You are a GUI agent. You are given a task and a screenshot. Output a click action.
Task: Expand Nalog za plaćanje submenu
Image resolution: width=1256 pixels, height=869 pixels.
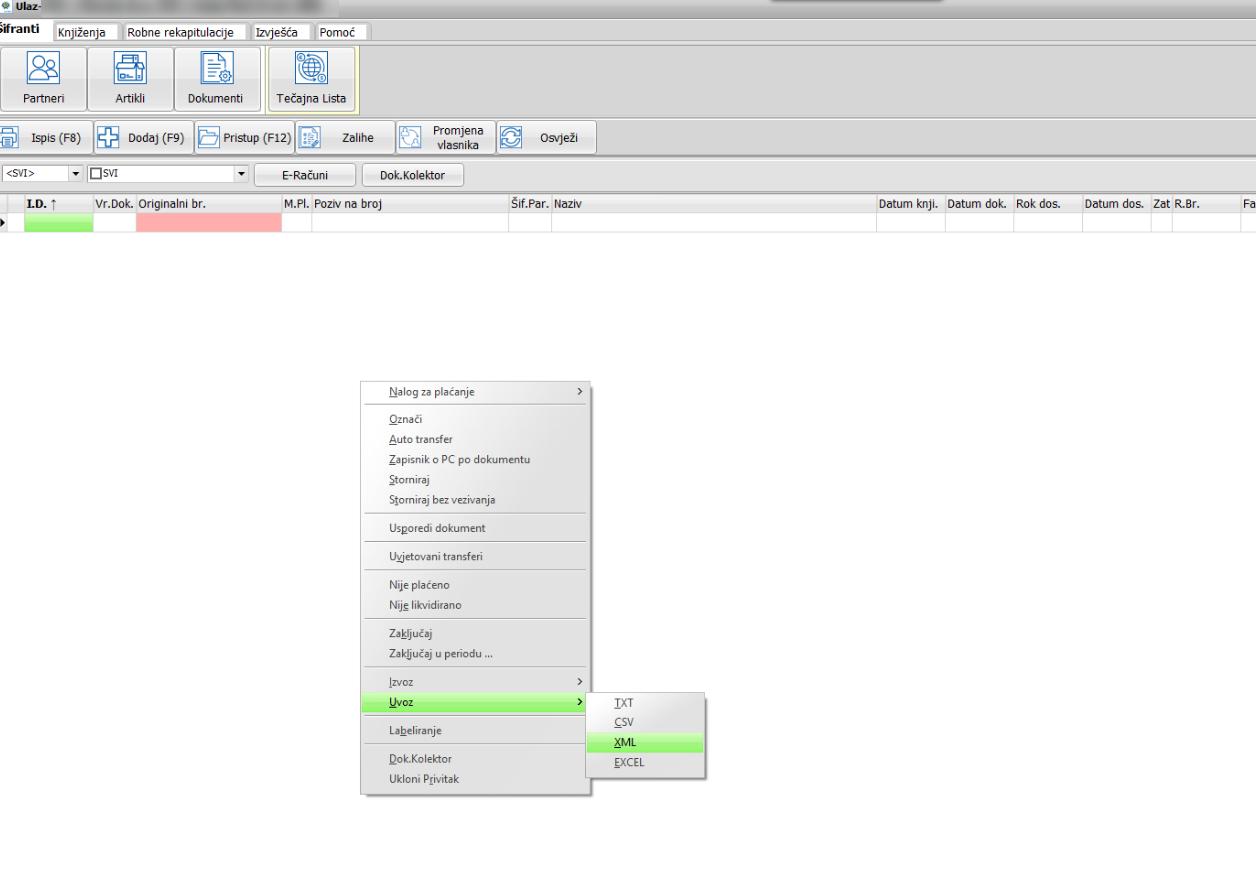click(x=579, y=392)
